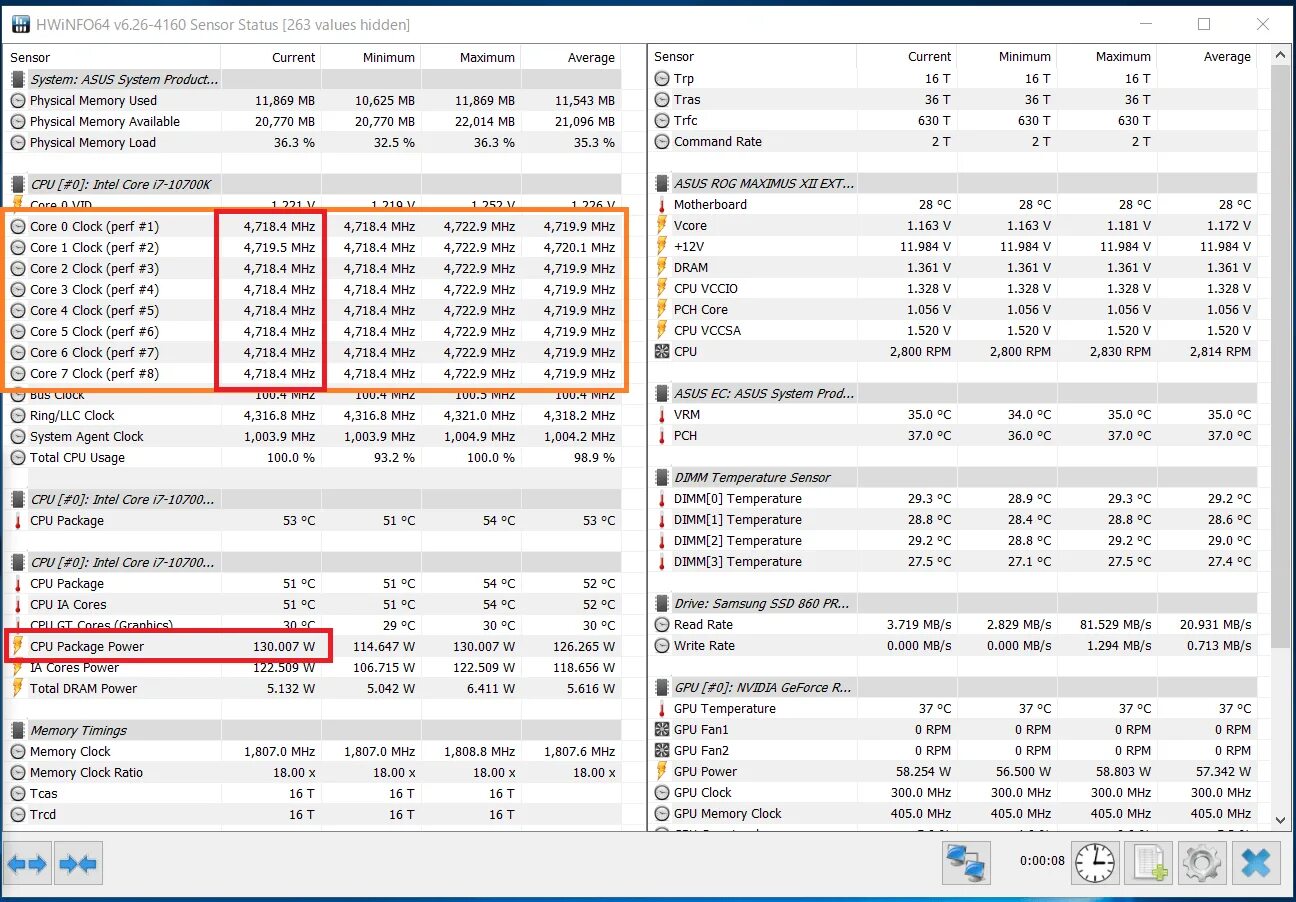Open the remote network monitoring icon
Viewport: 1296px width, 902px height.
966,862
